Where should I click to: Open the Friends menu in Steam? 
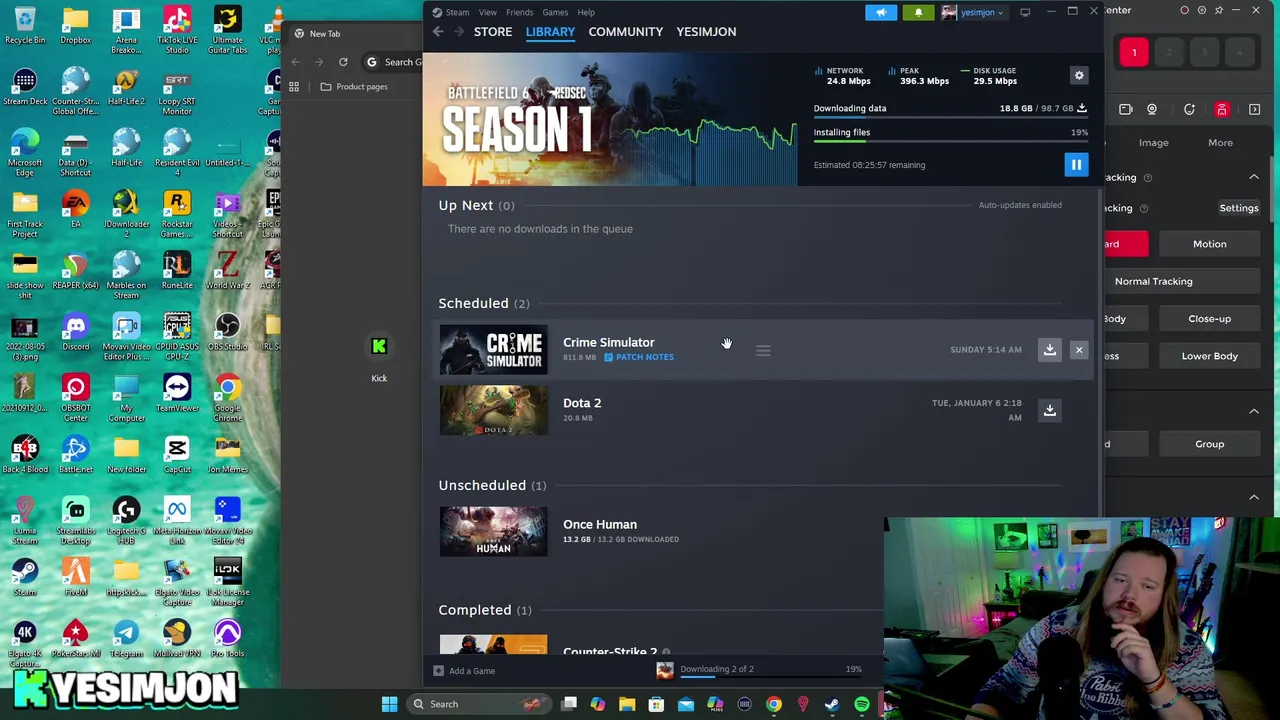pyautogui.click(x=519, y=12)
